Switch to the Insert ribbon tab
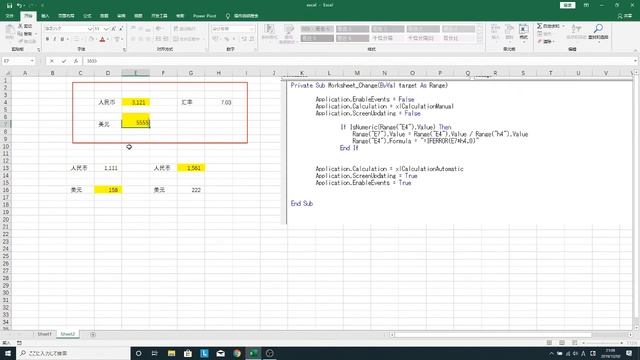The width and height of the screenshot is (640, 360). coord(45,16)
